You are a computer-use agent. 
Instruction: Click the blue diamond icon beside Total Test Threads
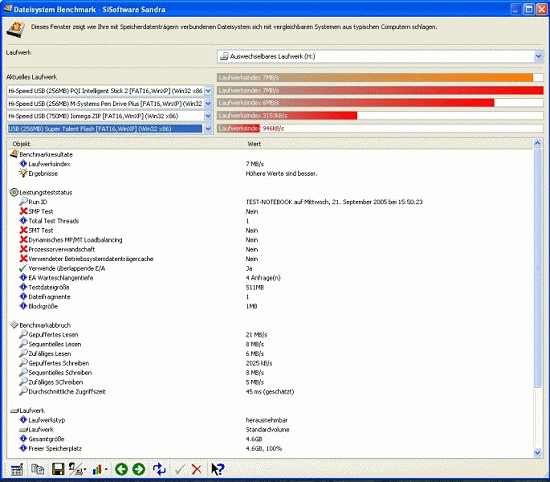(23, 221)
